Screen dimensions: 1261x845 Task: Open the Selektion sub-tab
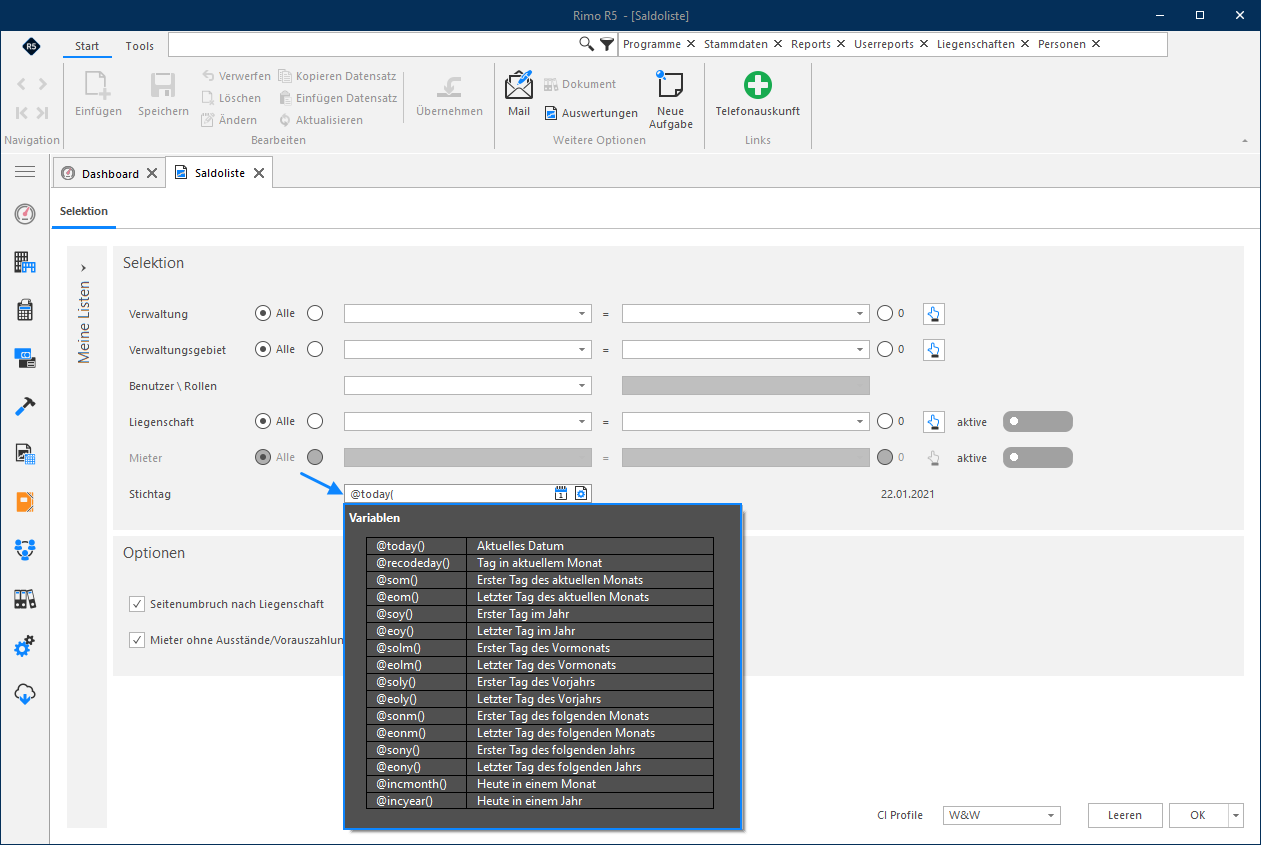(x=84, y=211)
